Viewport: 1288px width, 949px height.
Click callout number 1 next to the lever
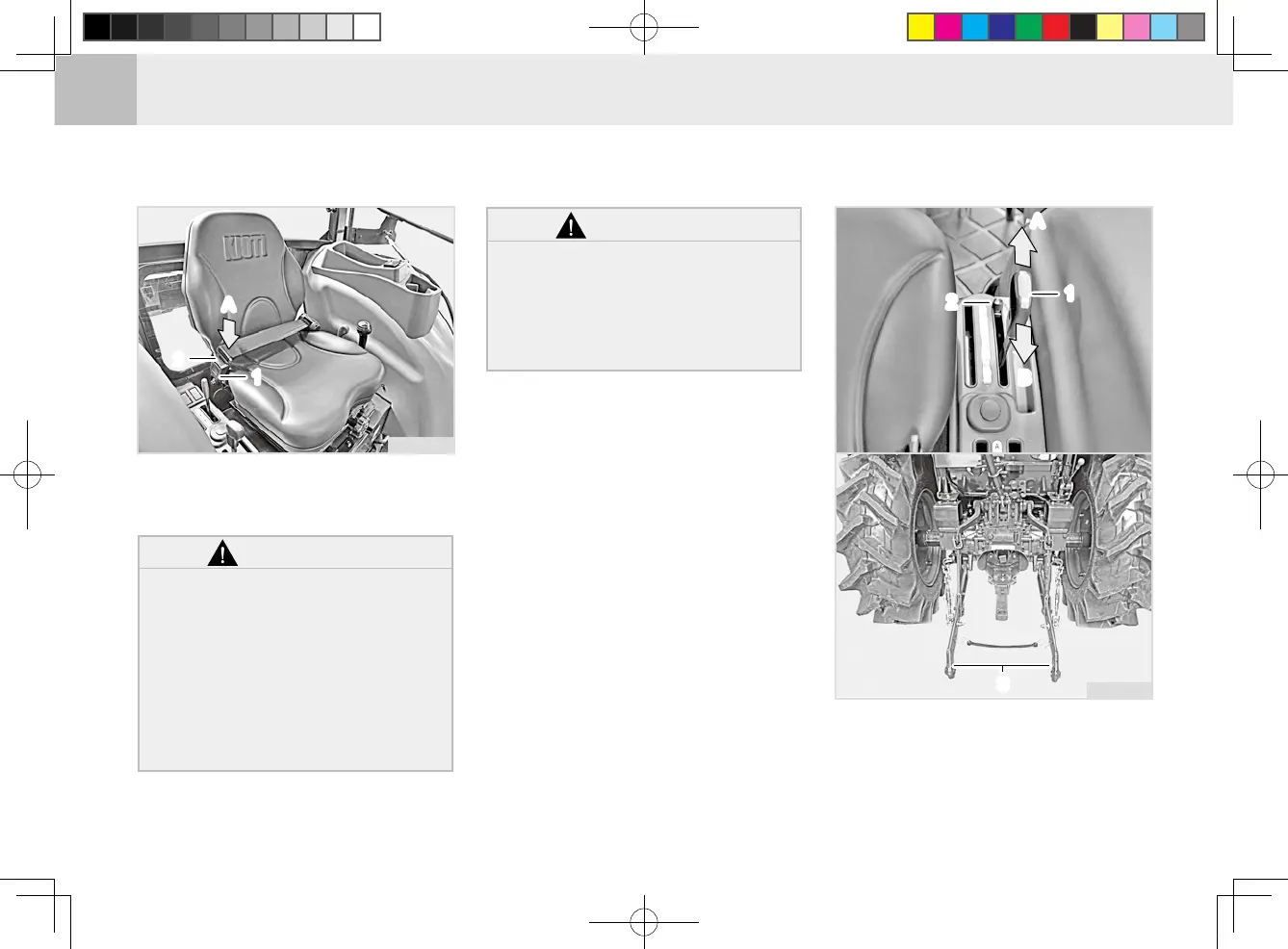(x=1069, y=294)
